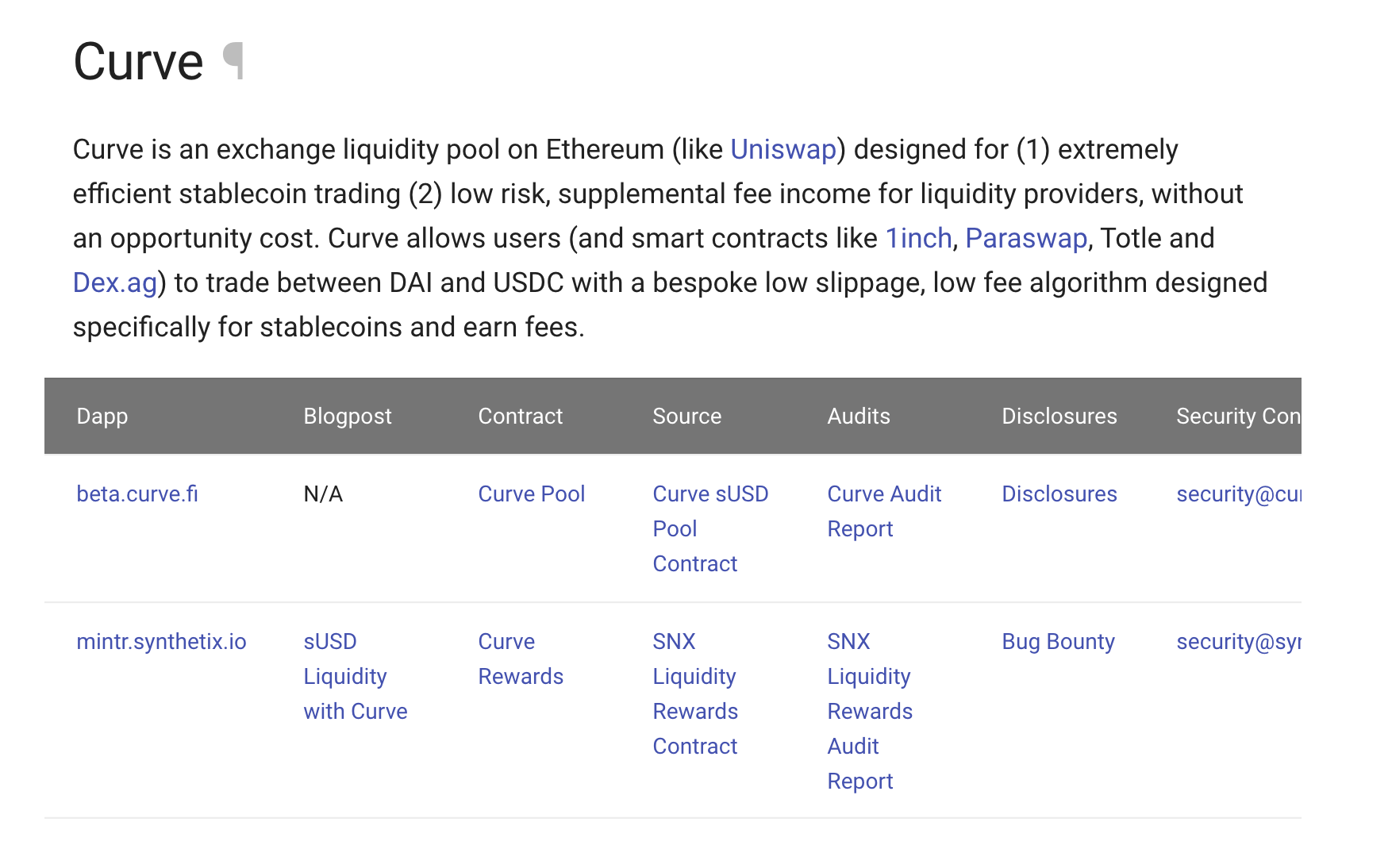This screenshot has width=1392, height=868.
Task: Read sUSD Liquidity with Curve blogpost
Action: [x=355, y=676]
